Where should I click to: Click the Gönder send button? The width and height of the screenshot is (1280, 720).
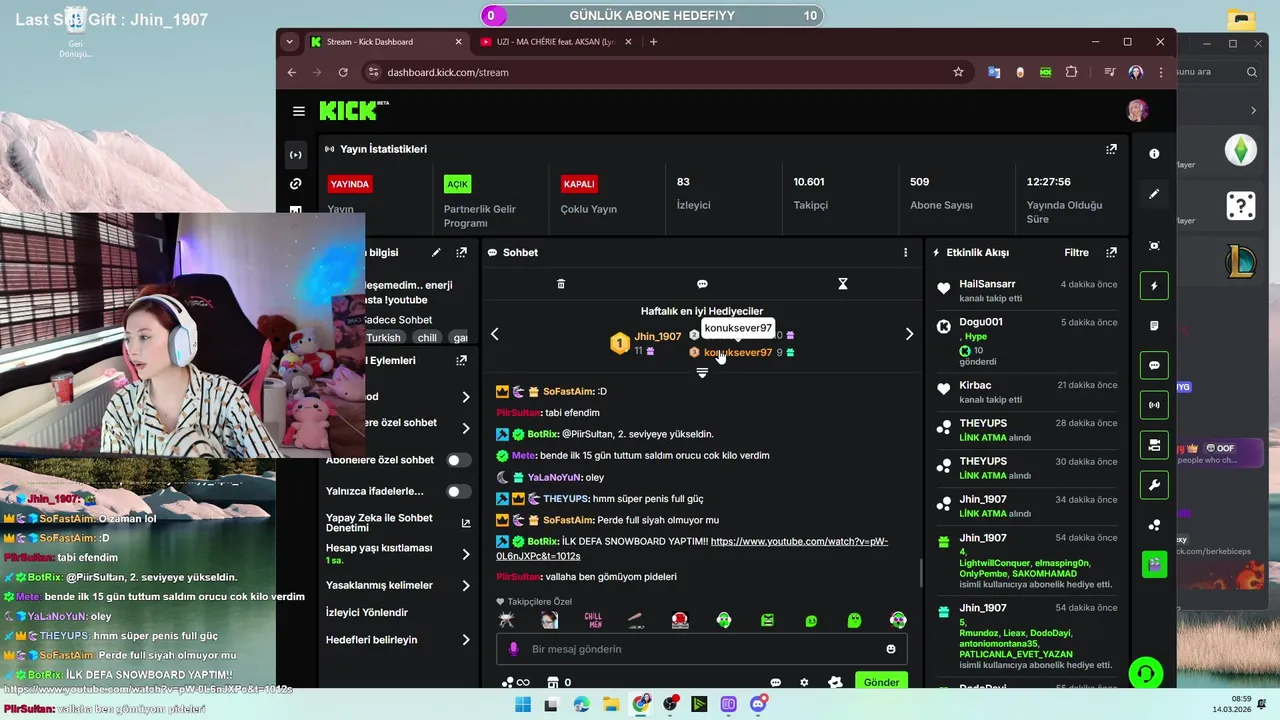click(881, 682)
